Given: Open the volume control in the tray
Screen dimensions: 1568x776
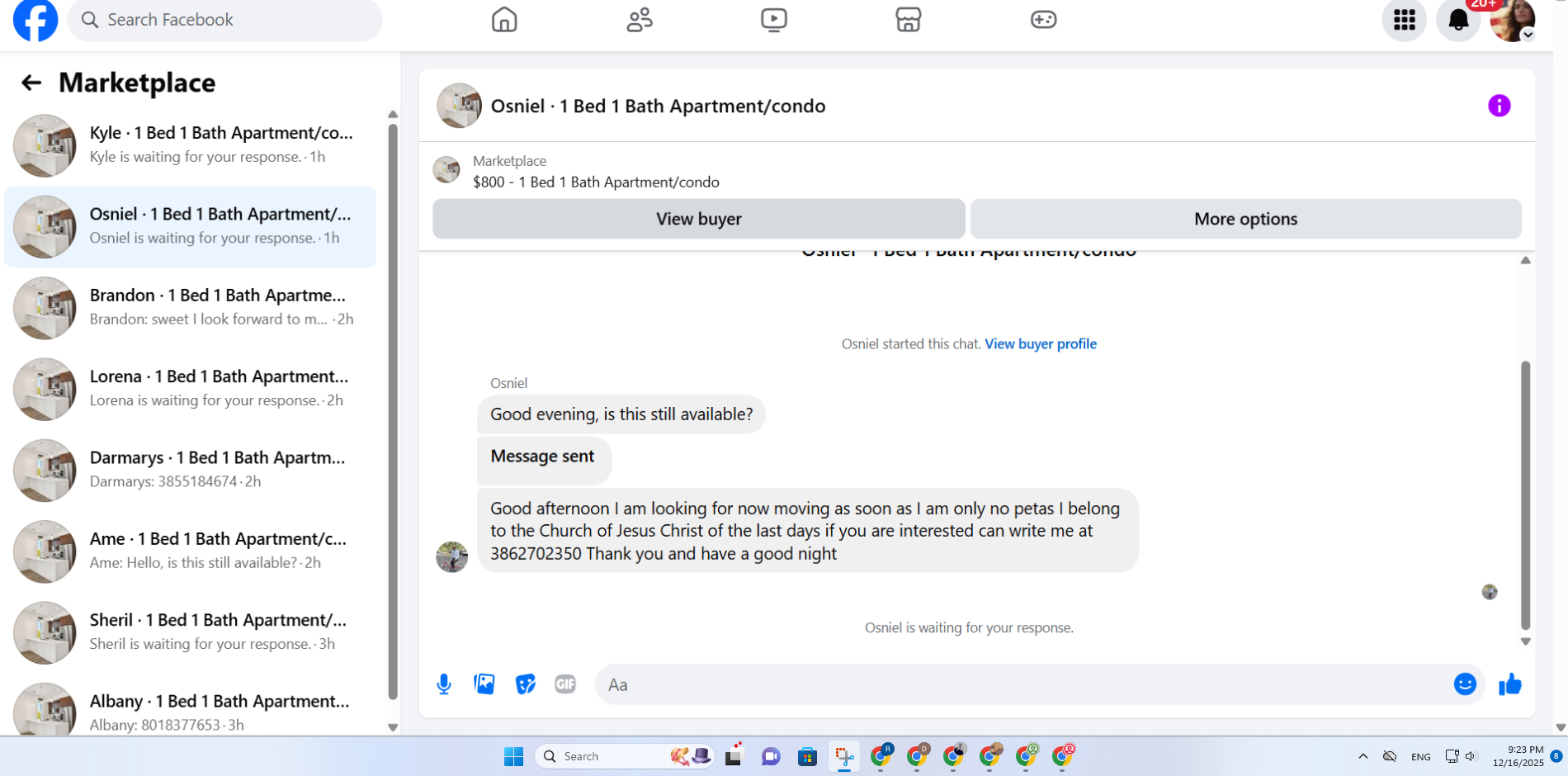Looking at the screenshot, I should [1471, 756].
